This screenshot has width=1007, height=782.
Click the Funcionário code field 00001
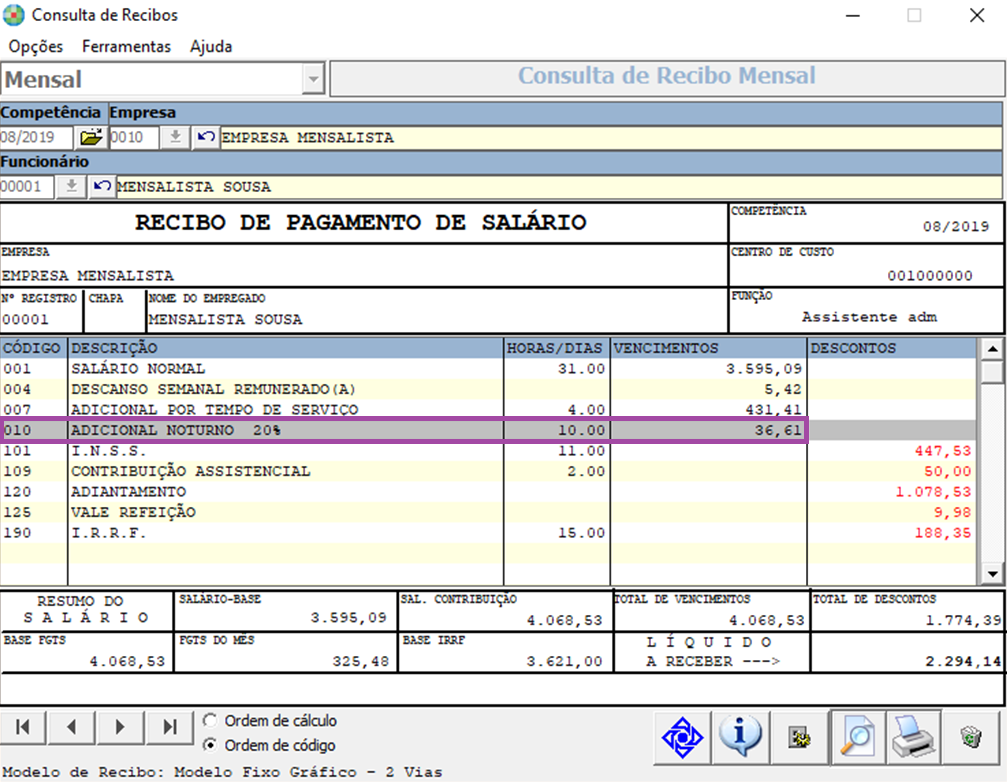[27, 186]
